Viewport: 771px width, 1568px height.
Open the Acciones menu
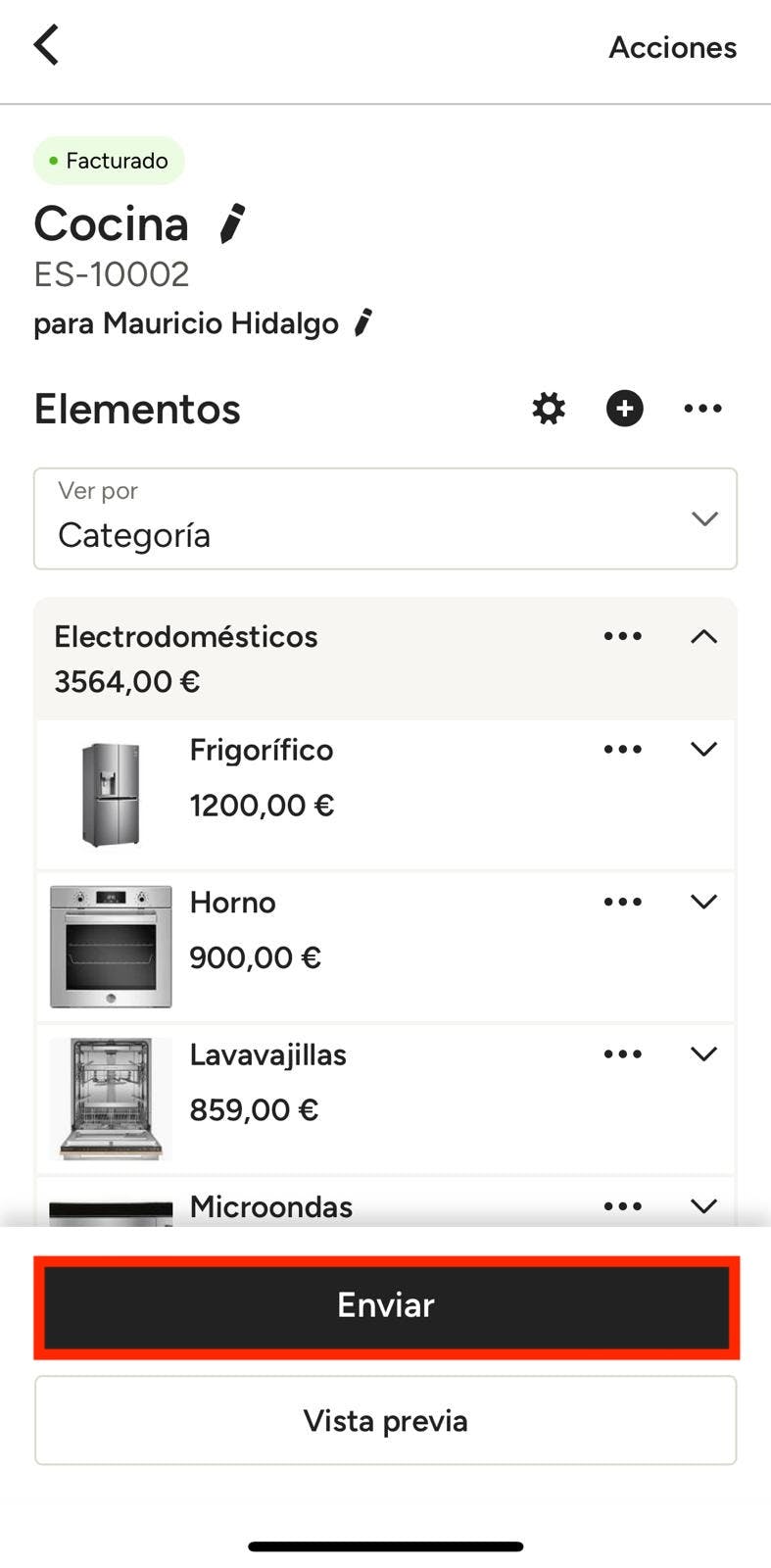click(x=672, y=47)
